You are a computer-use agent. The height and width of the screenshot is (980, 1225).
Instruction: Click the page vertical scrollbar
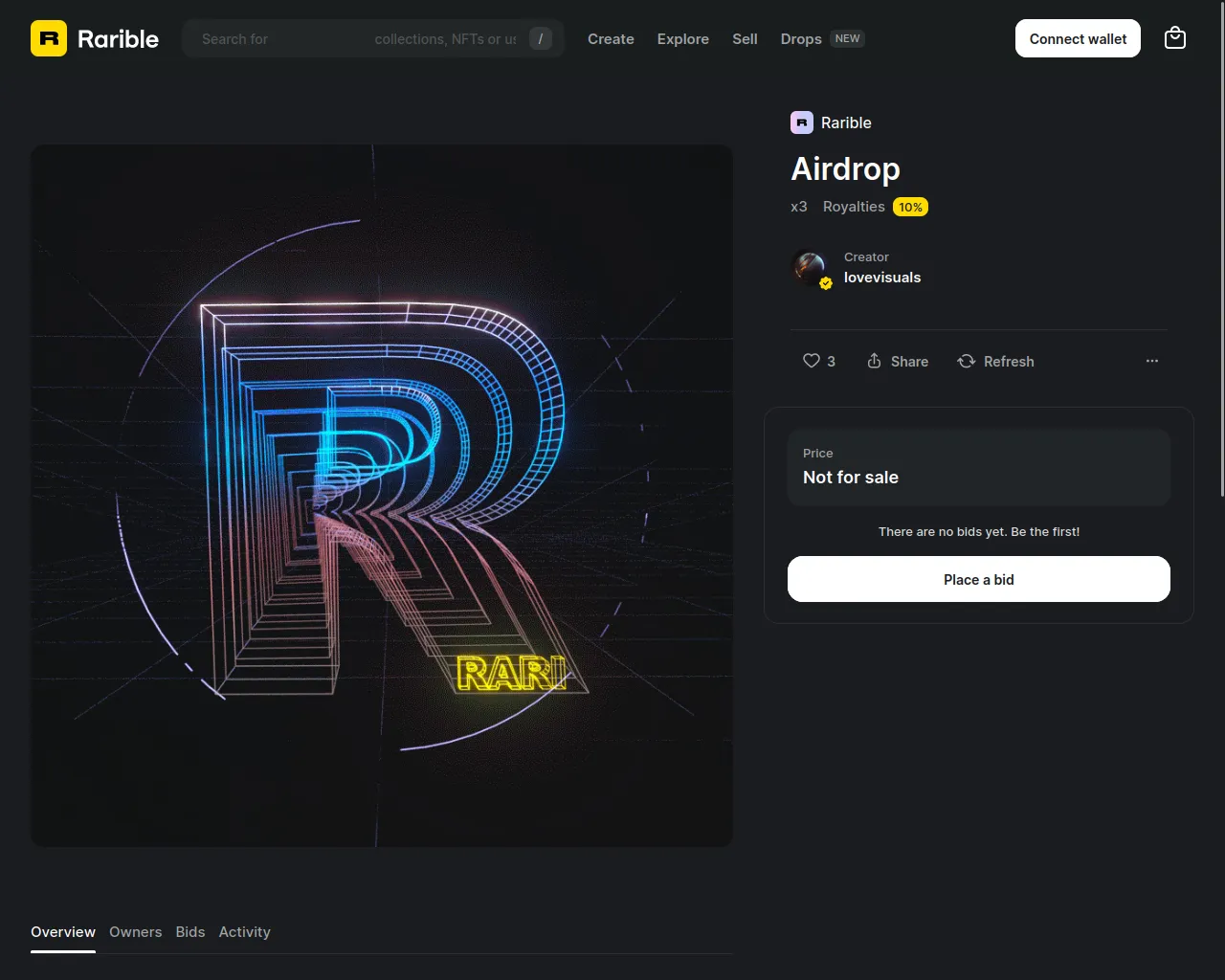(1221, 249)
